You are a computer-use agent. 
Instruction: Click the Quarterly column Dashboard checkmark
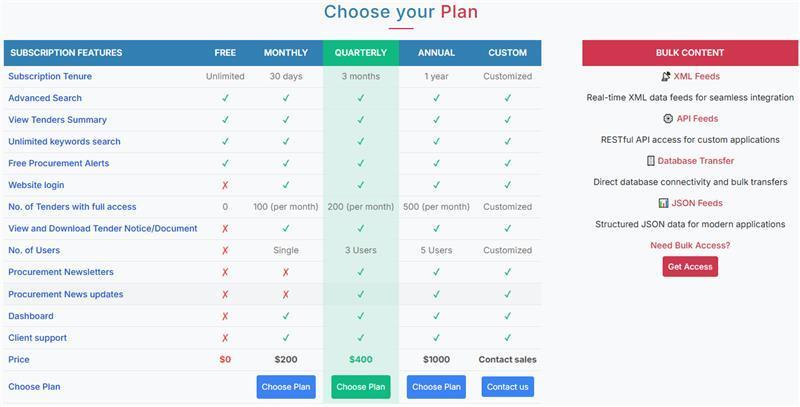tap(361, 316)
